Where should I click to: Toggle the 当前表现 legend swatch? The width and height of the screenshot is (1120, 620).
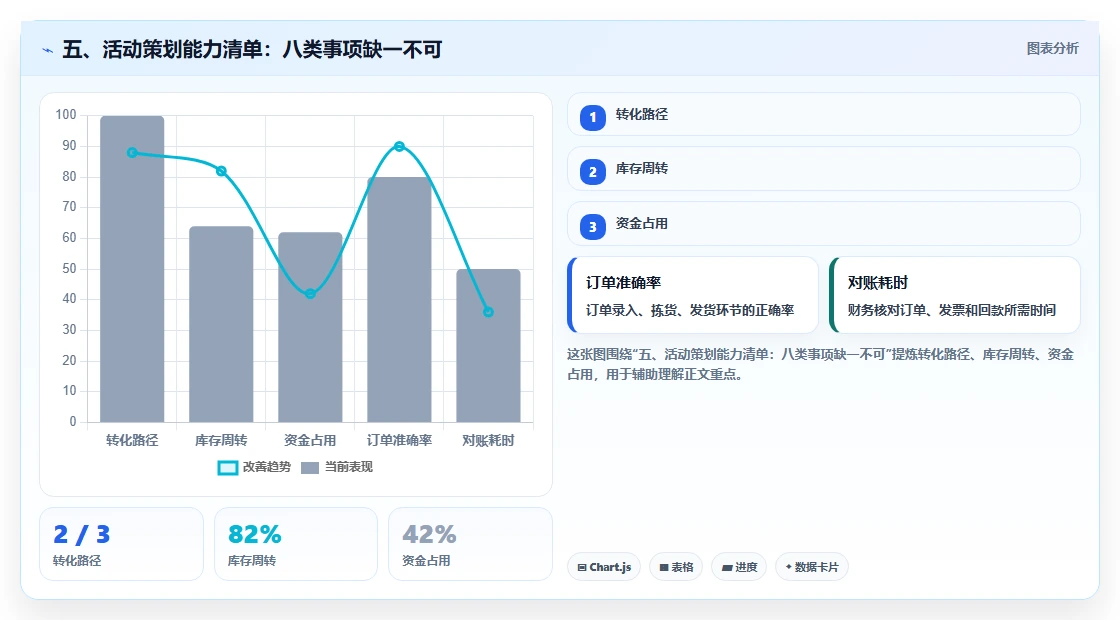(310, 468)
